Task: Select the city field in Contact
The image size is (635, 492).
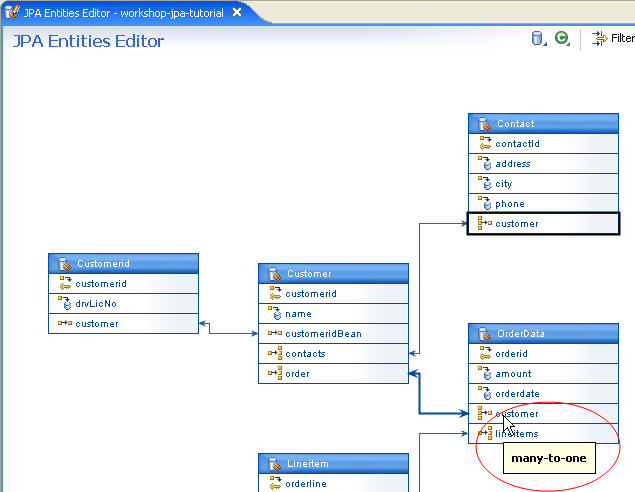Action: pyautogui.click(x=543, y=183)
